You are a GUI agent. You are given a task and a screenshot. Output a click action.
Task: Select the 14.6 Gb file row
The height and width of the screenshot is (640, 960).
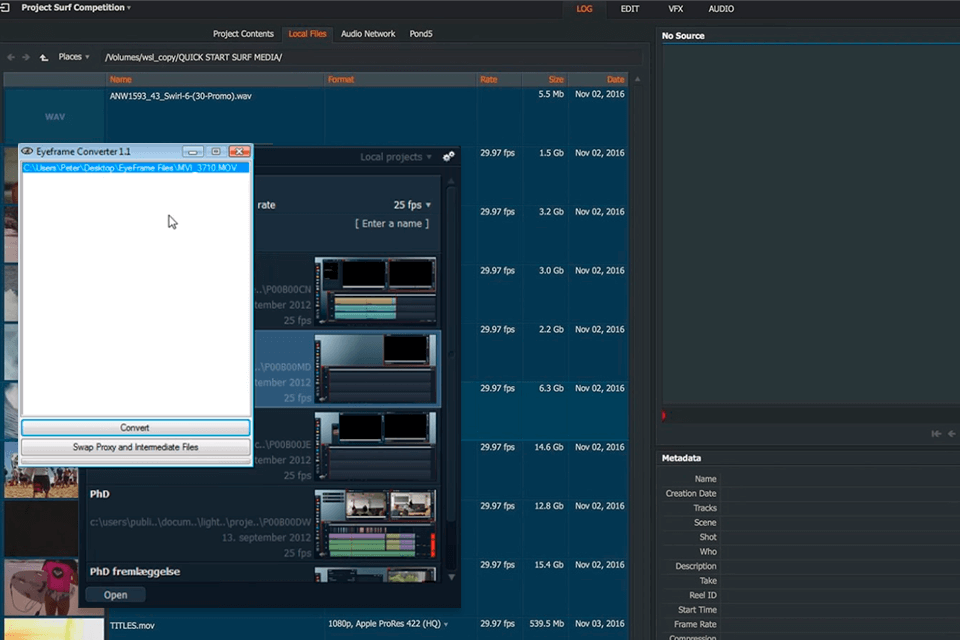click(552, 447)
